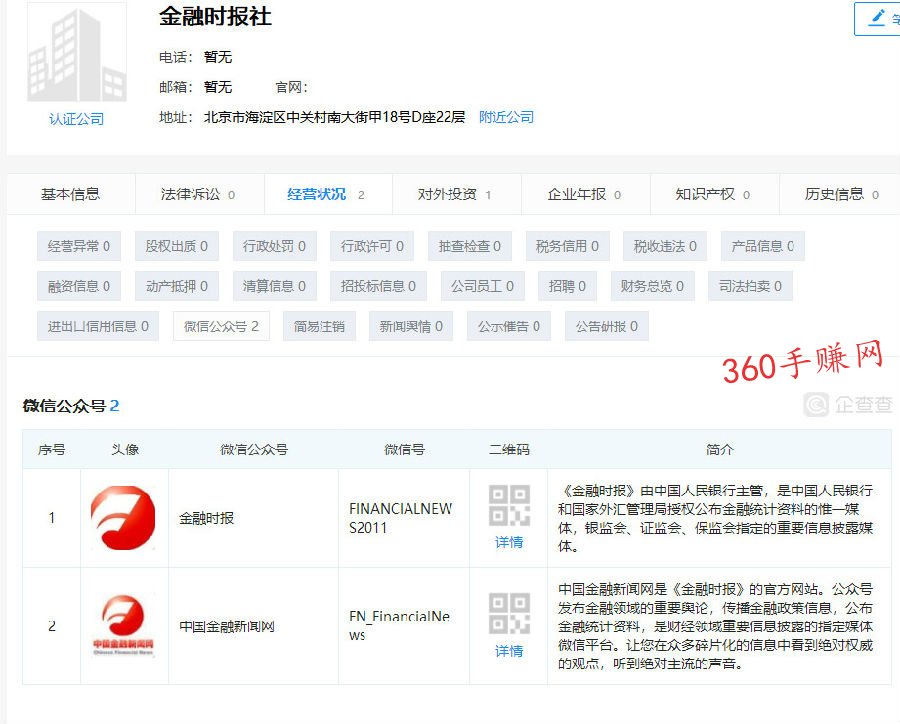
Task: Select the 微信公众号 2 tag
Action: (x=222, y=326)
